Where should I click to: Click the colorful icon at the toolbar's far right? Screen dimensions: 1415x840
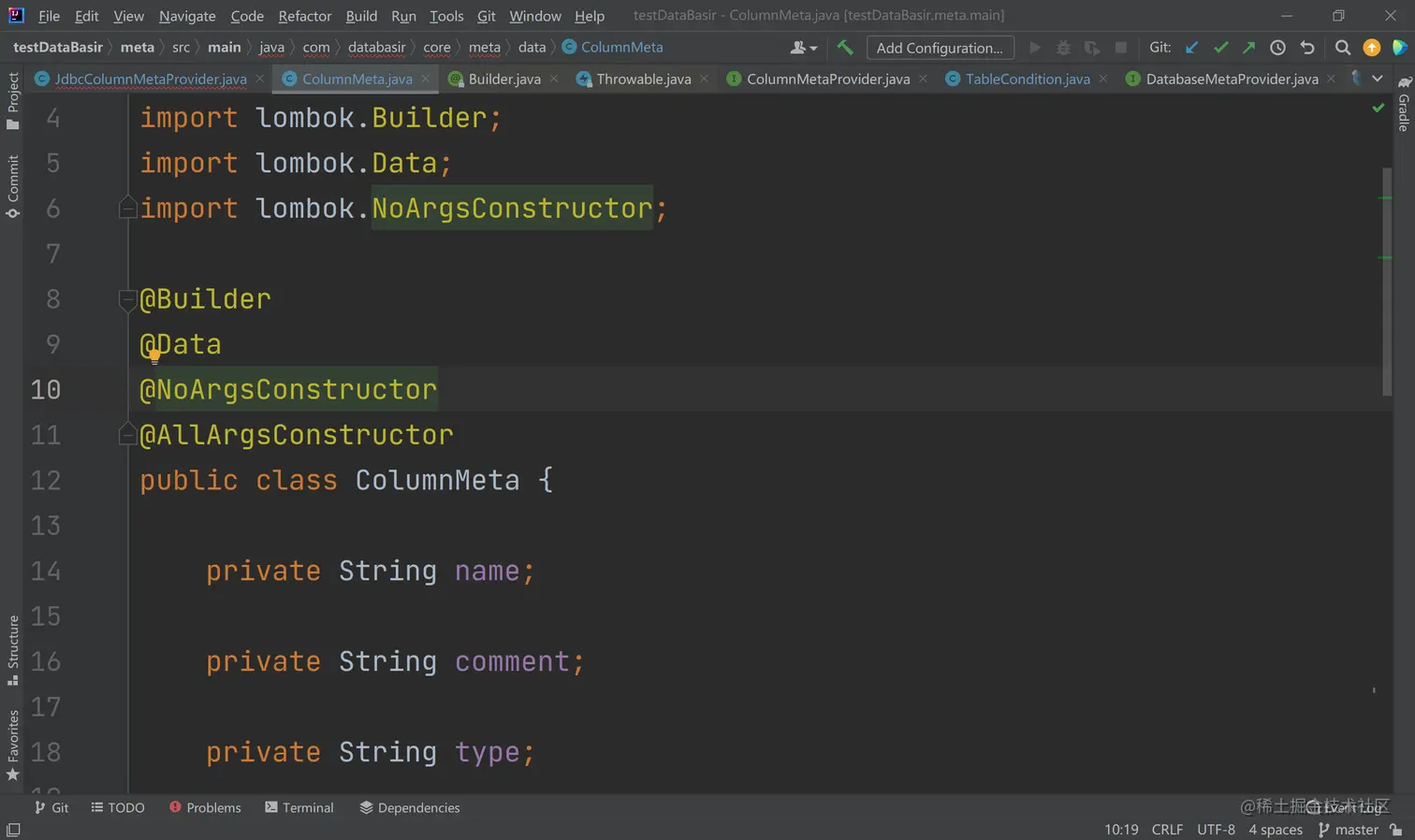tap(1399, 48)
